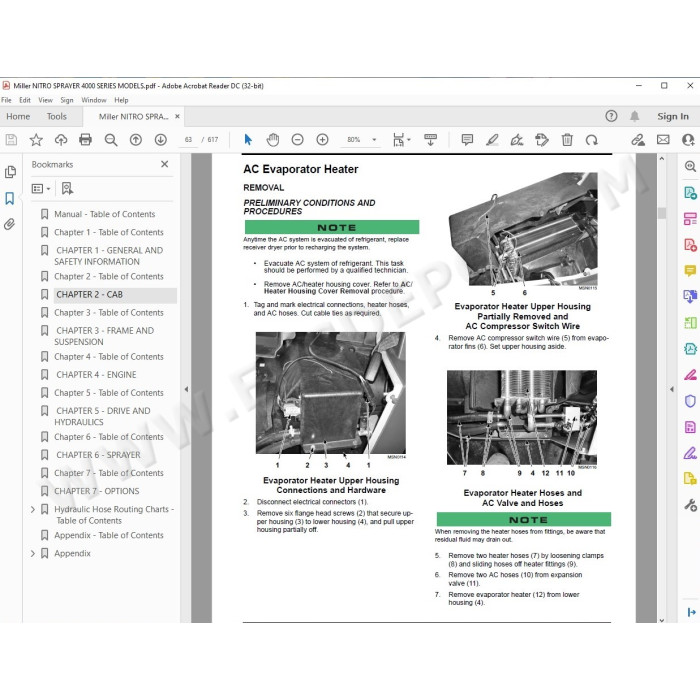700x700 pixels.
Task: Click document scrollbar down arrow
Action: point(662,620)
